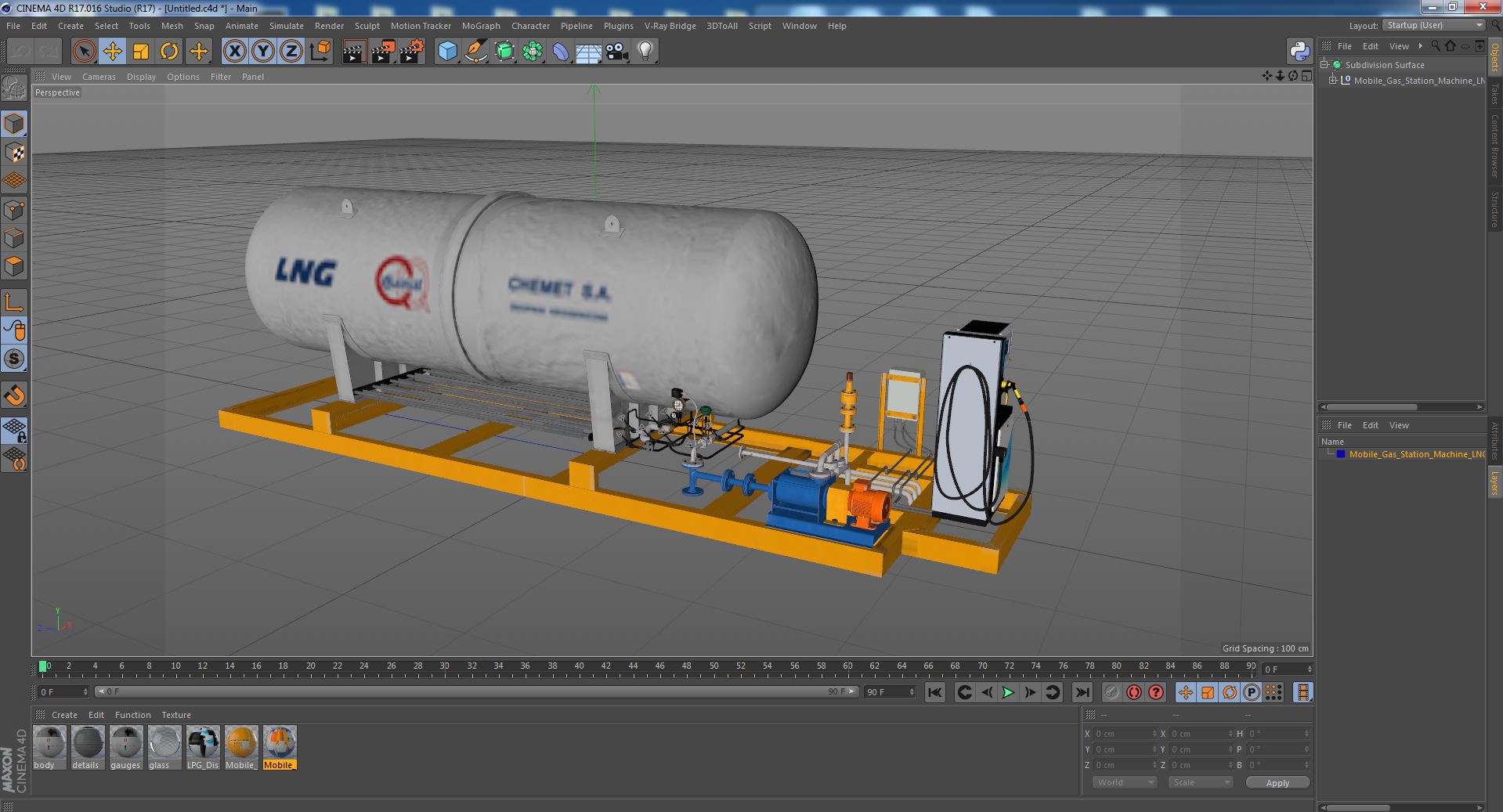Switch to Edges mode
1503x812 pixels.
point(14,238)
